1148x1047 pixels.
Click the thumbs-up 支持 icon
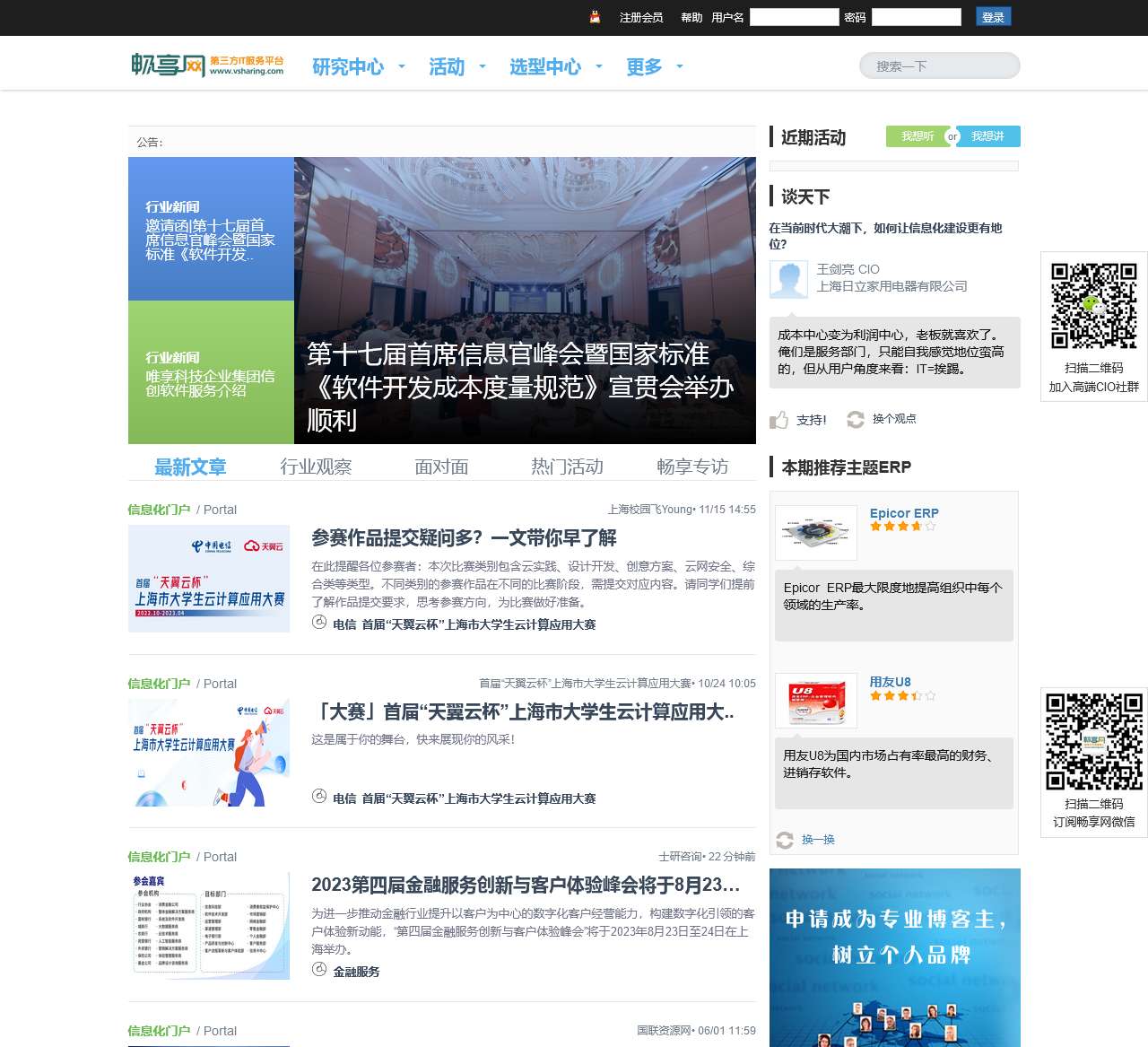click(778, 420)
